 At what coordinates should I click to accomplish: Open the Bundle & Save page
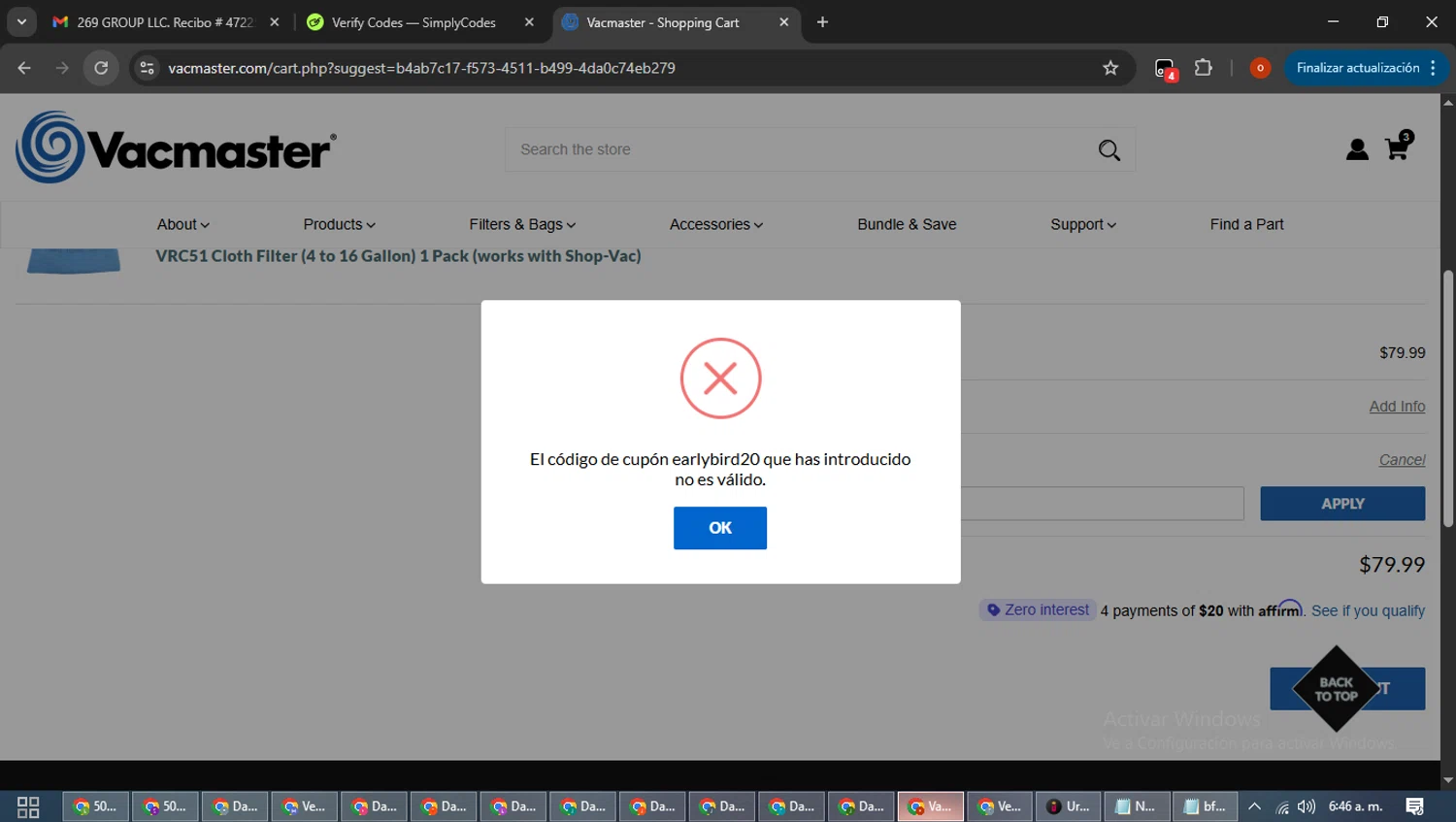[x=907, y=224]
